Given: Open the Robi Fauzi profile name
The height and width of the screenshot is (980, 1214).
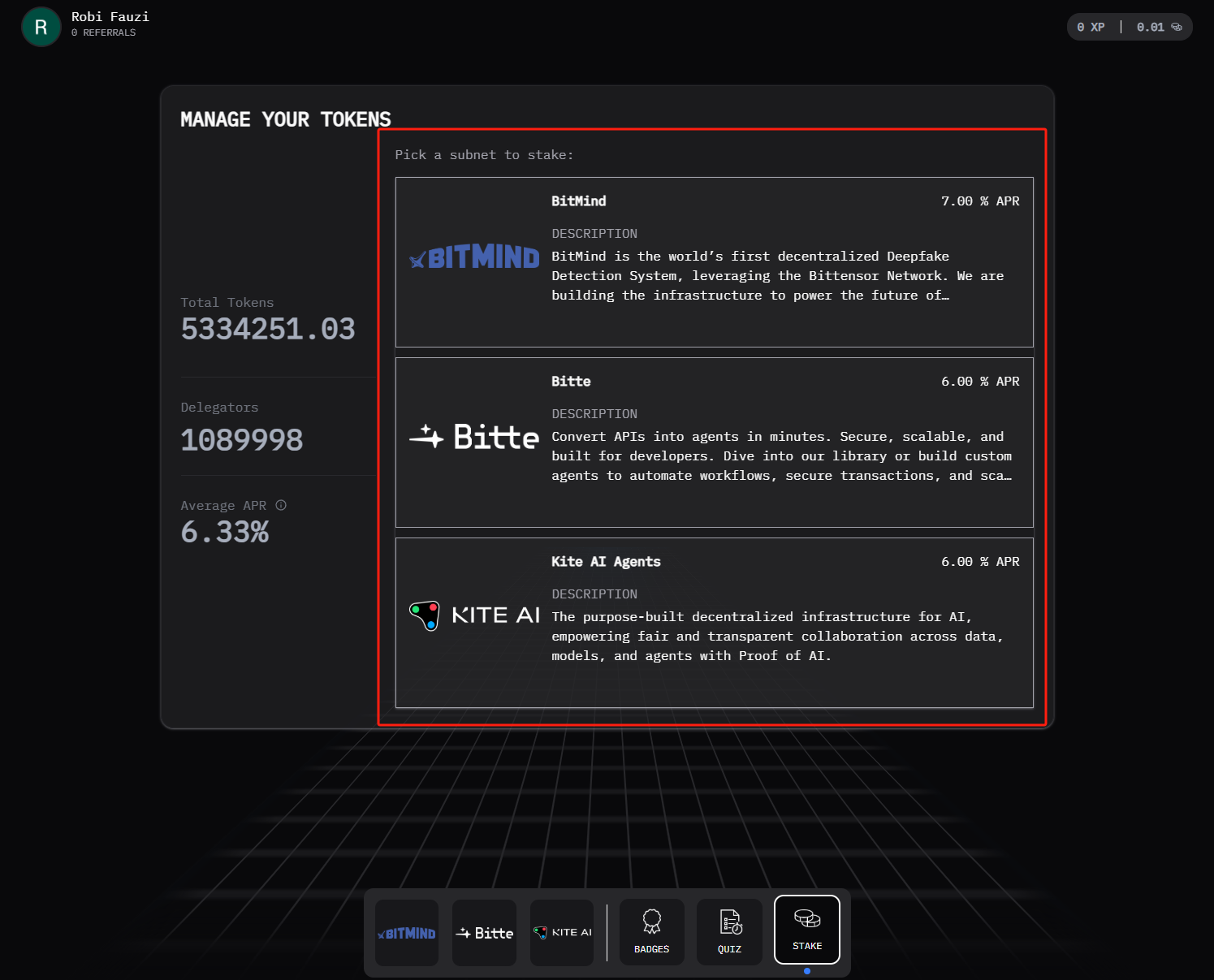Looking at the screenshot, I should (110, 15).
